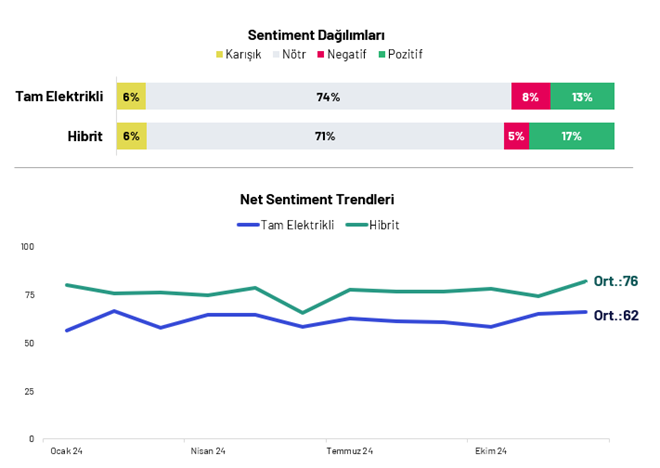This screenshot has width=660, height=468.
Task: Click the Tam Elektrikli 6% mixed segment
Action: point(131,97)
